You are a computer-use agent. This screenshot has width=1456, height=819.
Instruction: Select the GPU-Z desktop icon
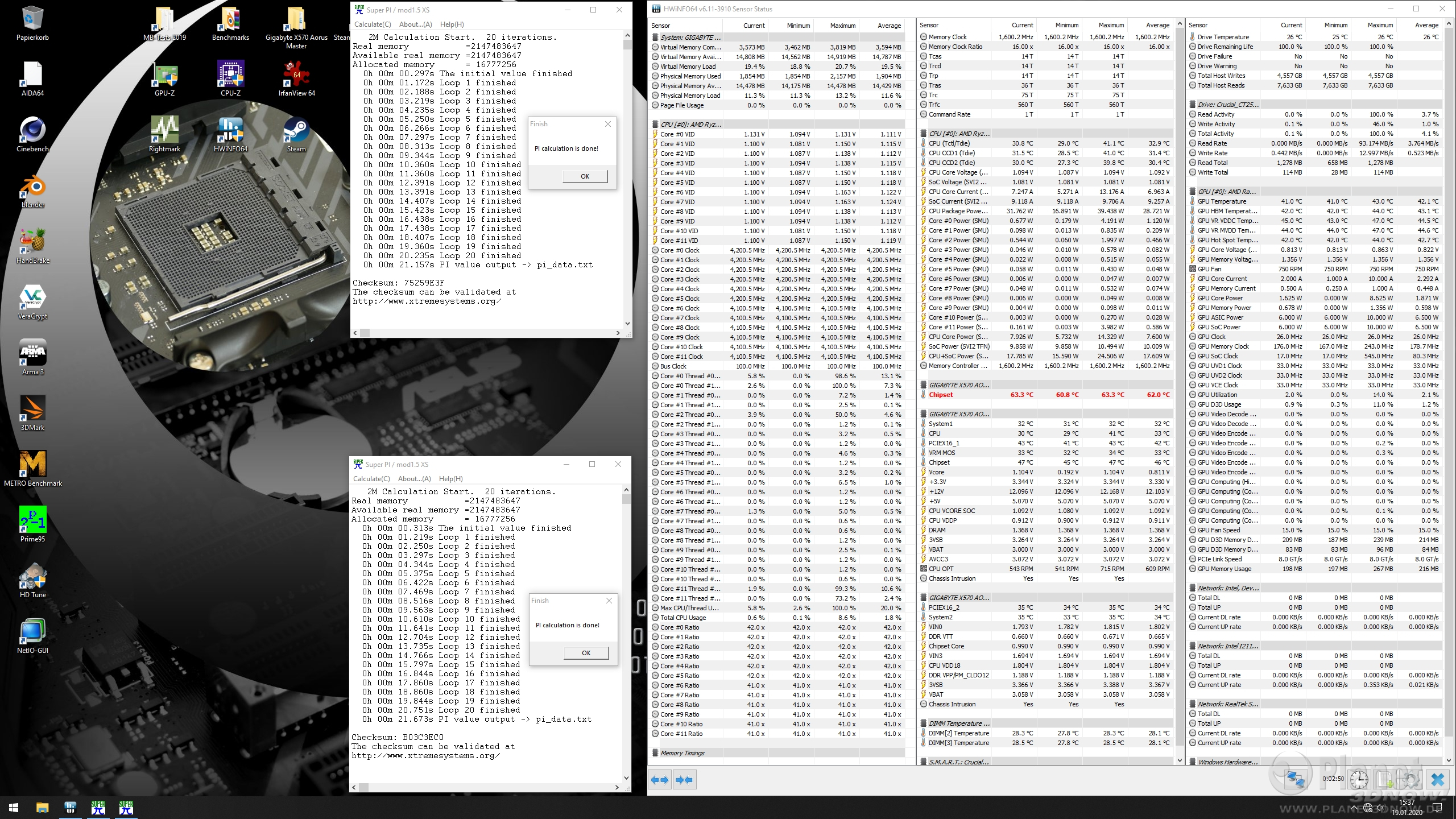click(164, 79)
